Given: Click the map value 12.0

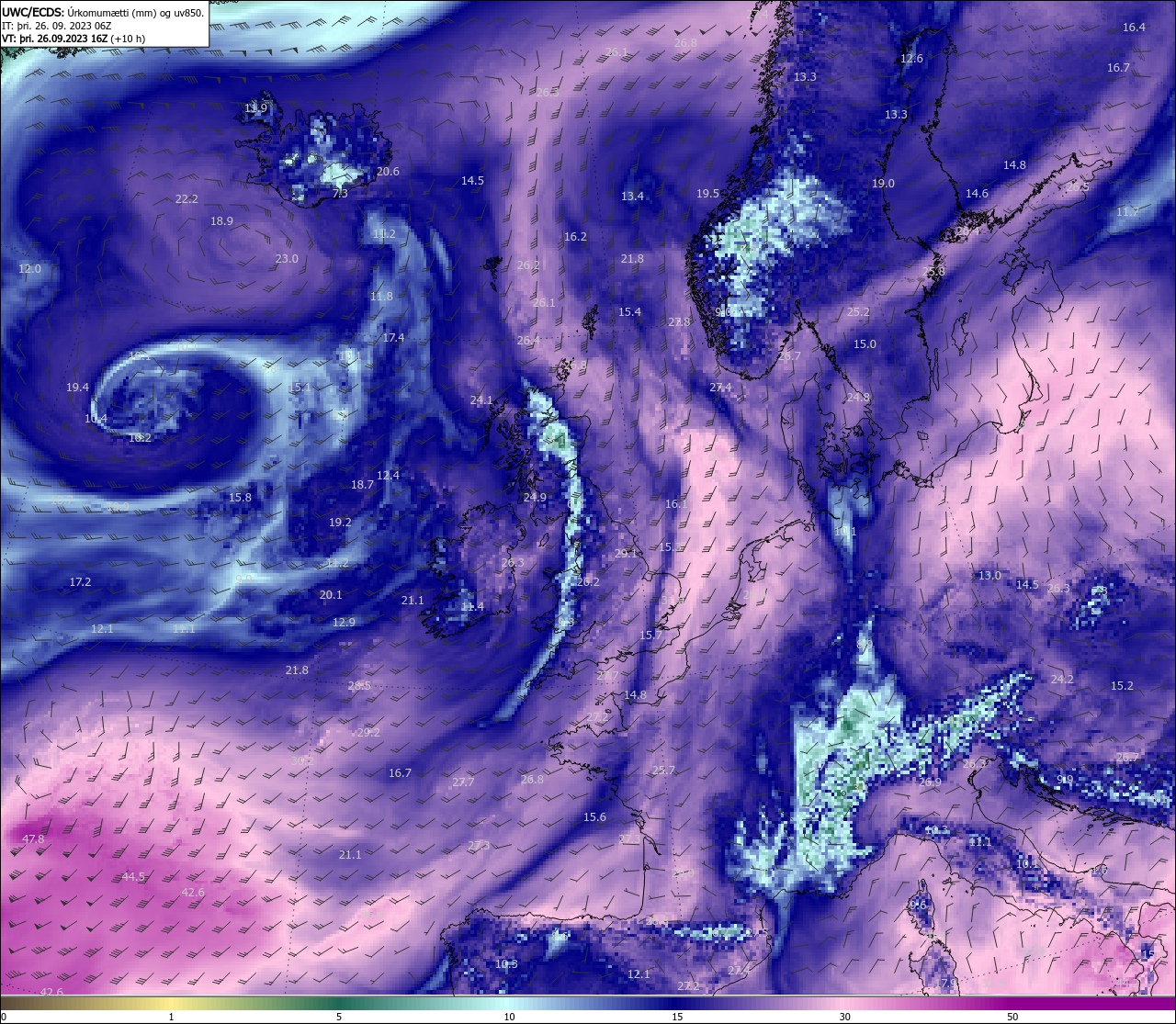Looking at the screenshot, I should [29, 269].
